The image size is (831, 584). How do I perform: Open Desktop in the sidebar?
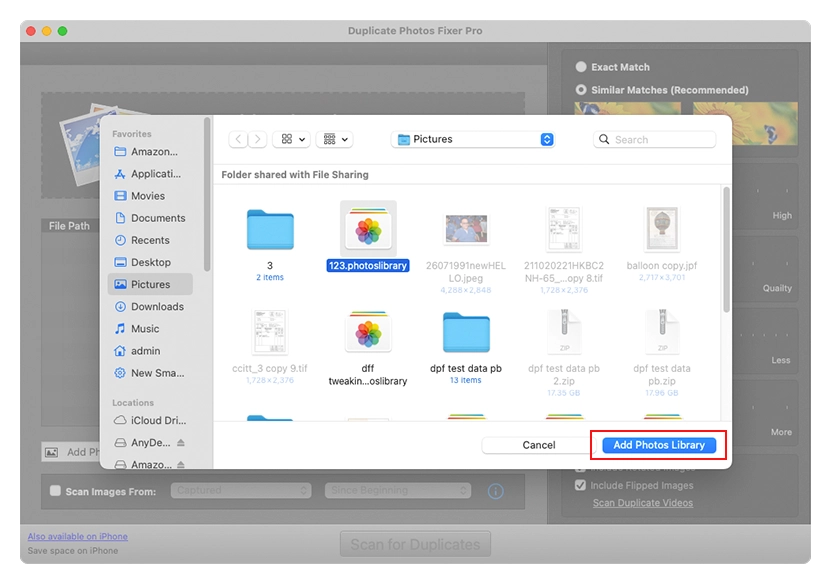[150, 262]
